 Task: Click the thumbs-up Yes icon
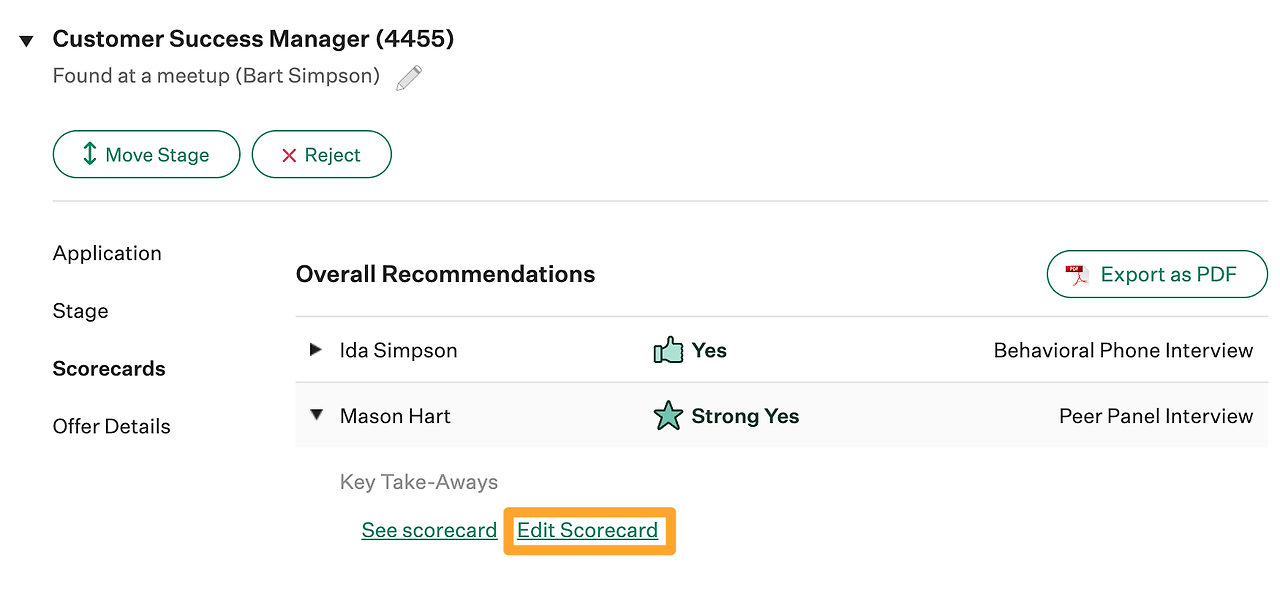point(667,350)
